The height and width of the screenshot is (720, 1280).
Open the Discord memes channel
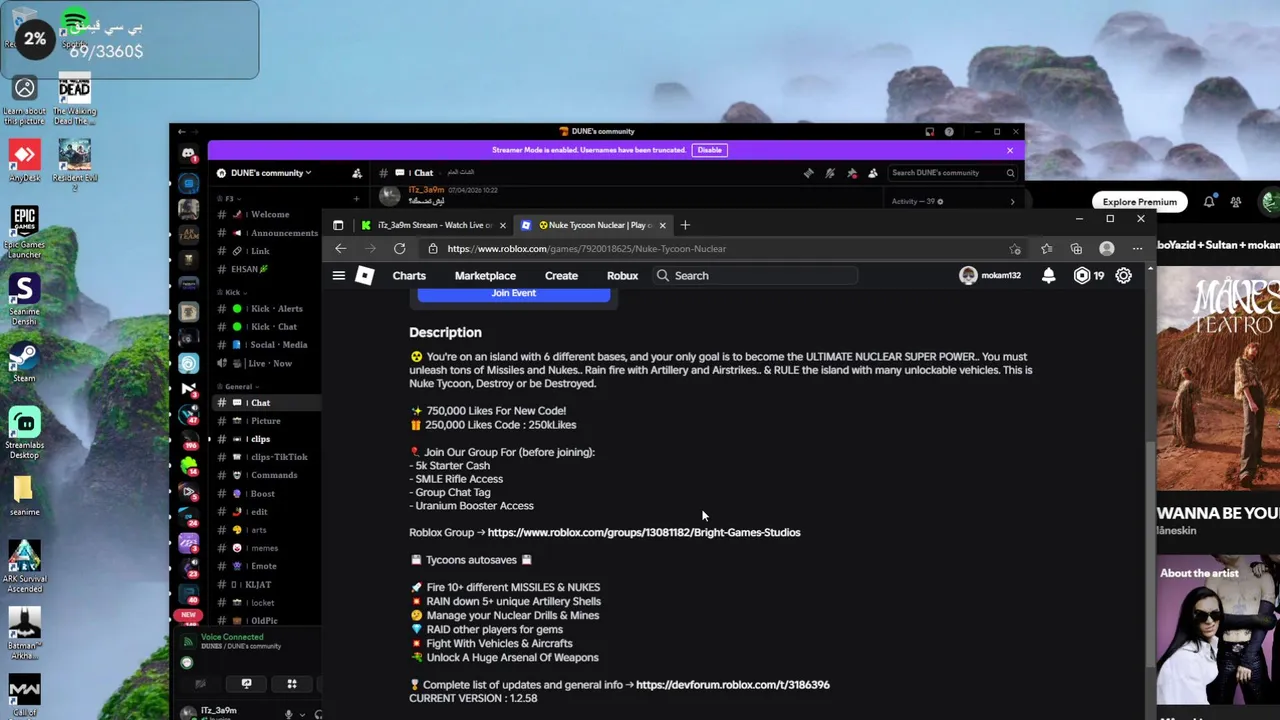(266, 548)
